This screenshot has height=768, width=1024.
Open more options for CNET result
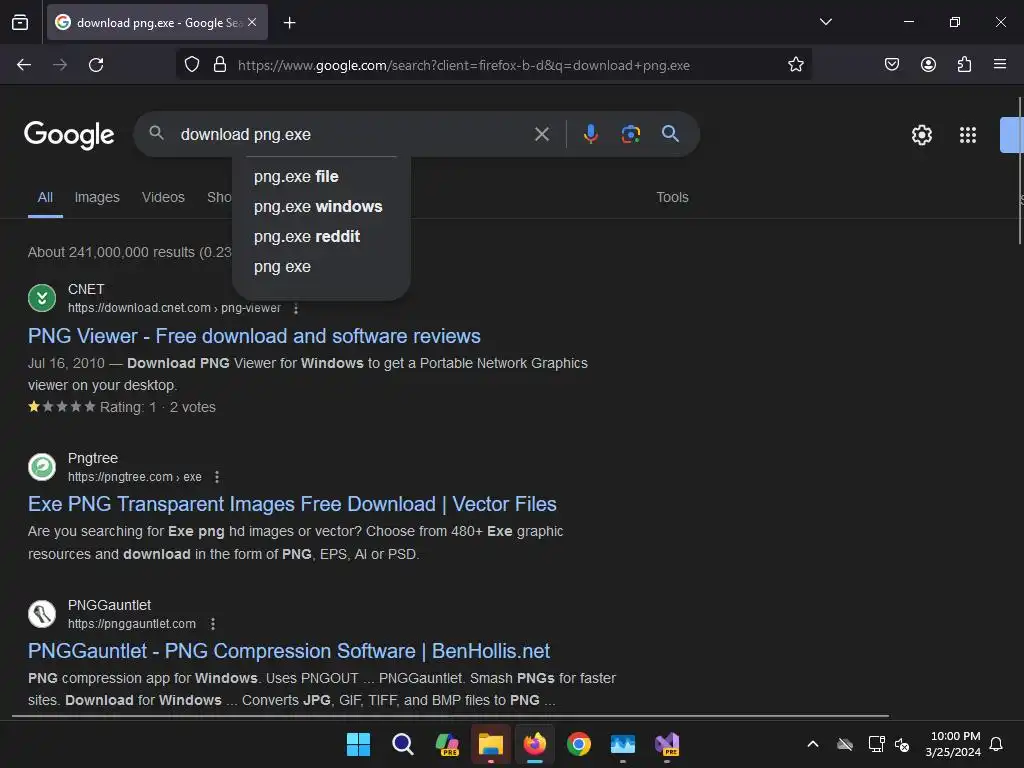coord(296,308)
